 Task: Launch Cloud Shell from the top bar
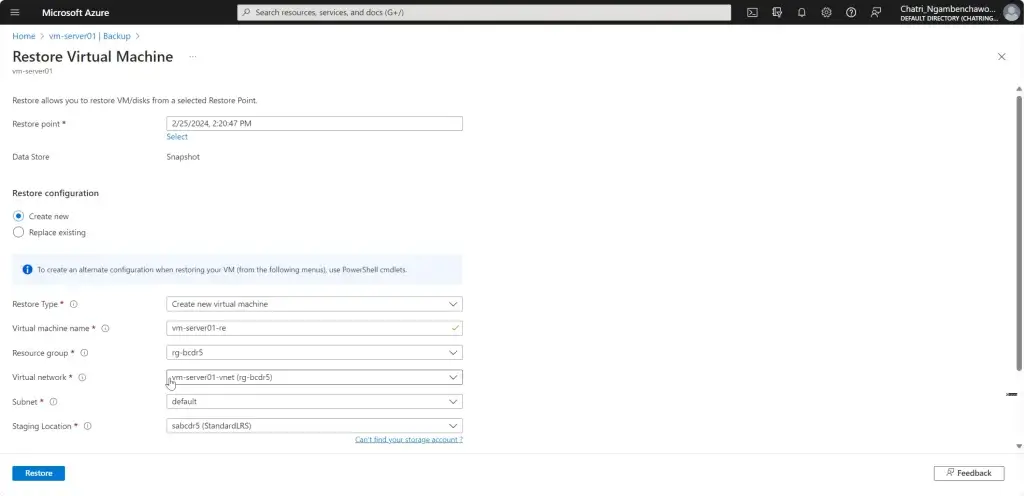[x=752, y=12]
